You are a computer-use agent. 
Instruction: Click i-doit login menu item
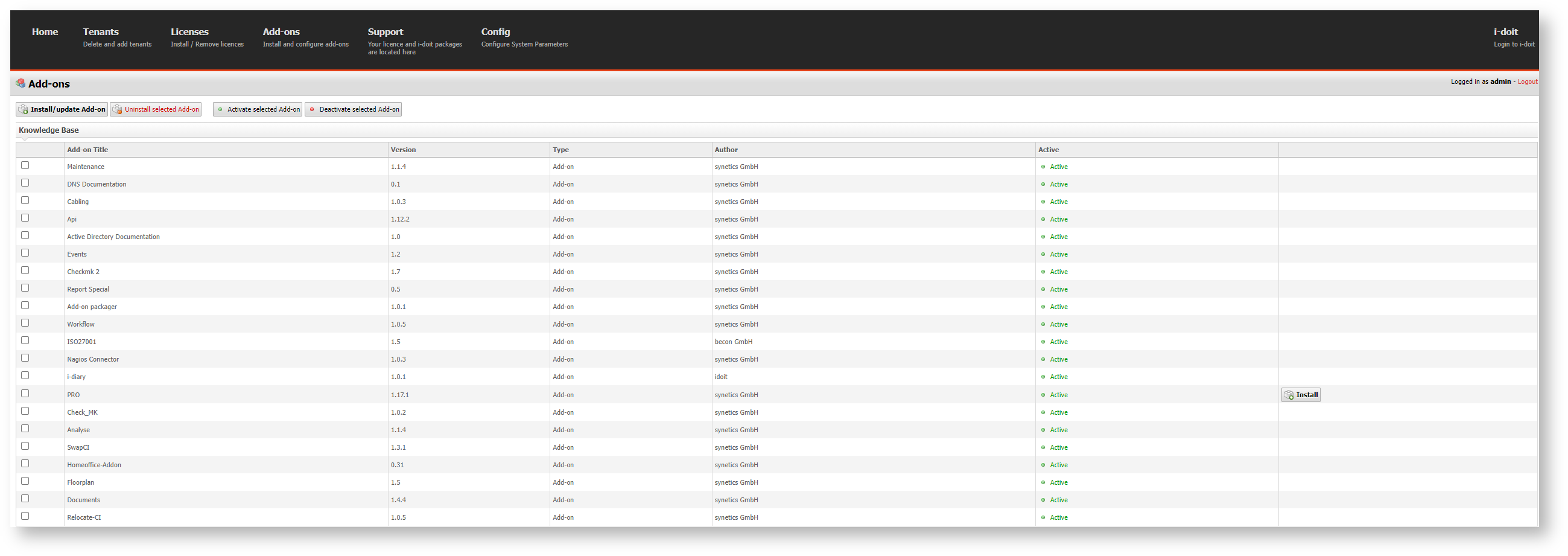point(1514,37)
